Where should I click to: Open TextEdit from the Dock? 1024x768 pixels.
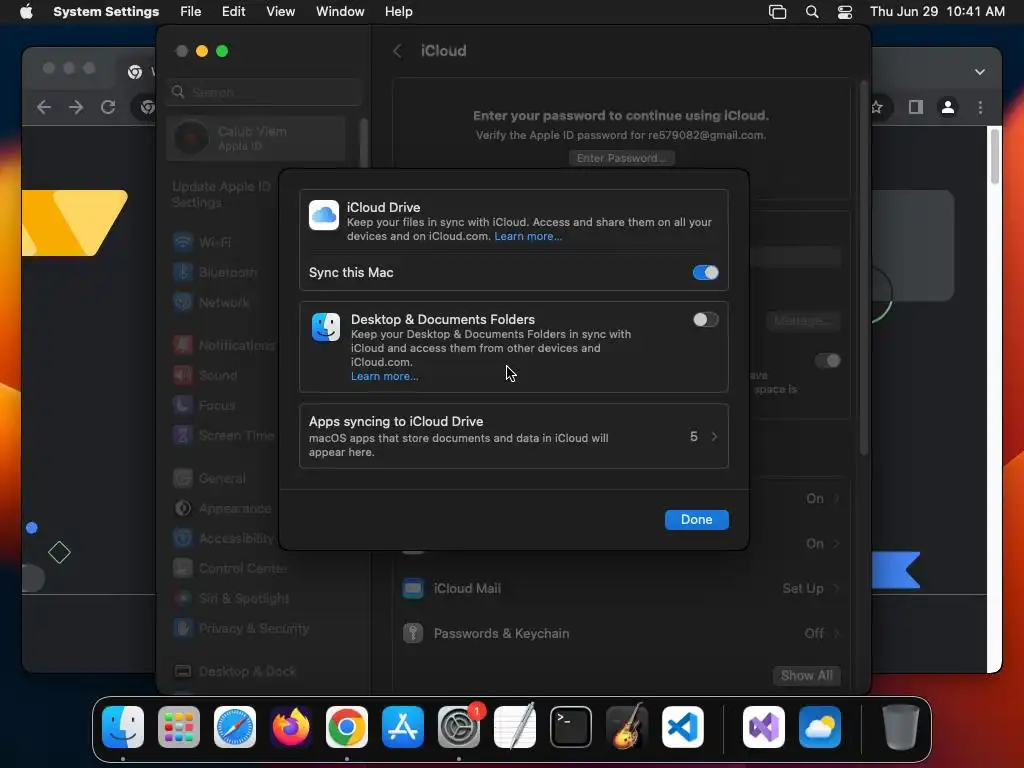click(515, 727)
